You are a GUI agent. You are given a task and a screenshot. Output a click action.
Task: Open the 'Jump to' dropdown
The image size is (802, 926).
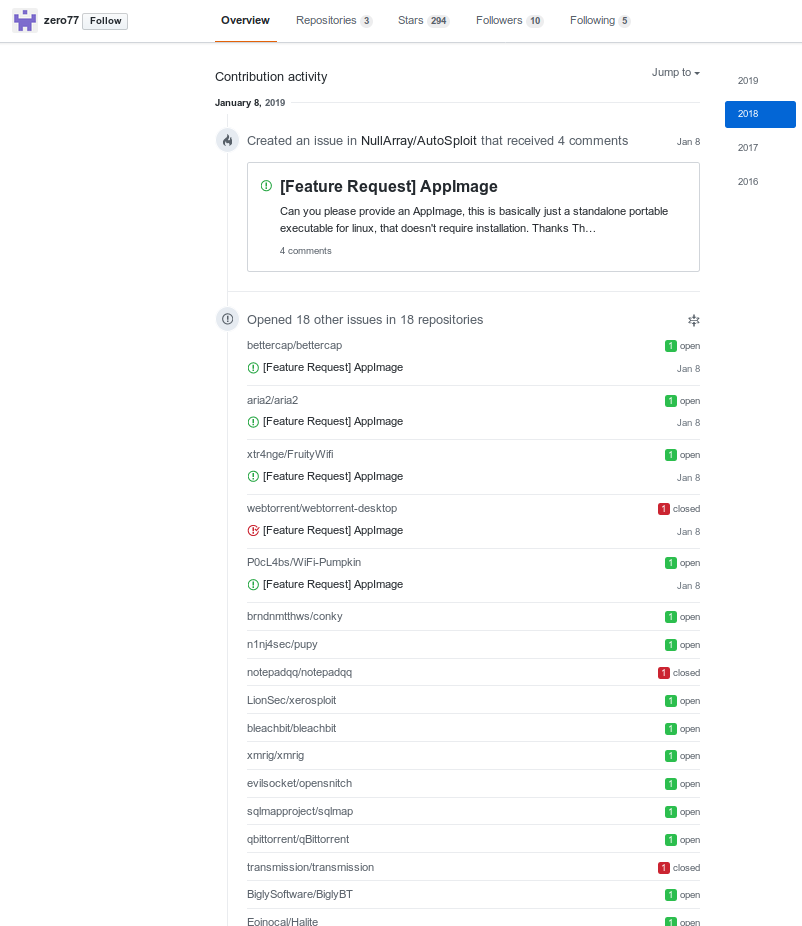click(x=675, y=72)
